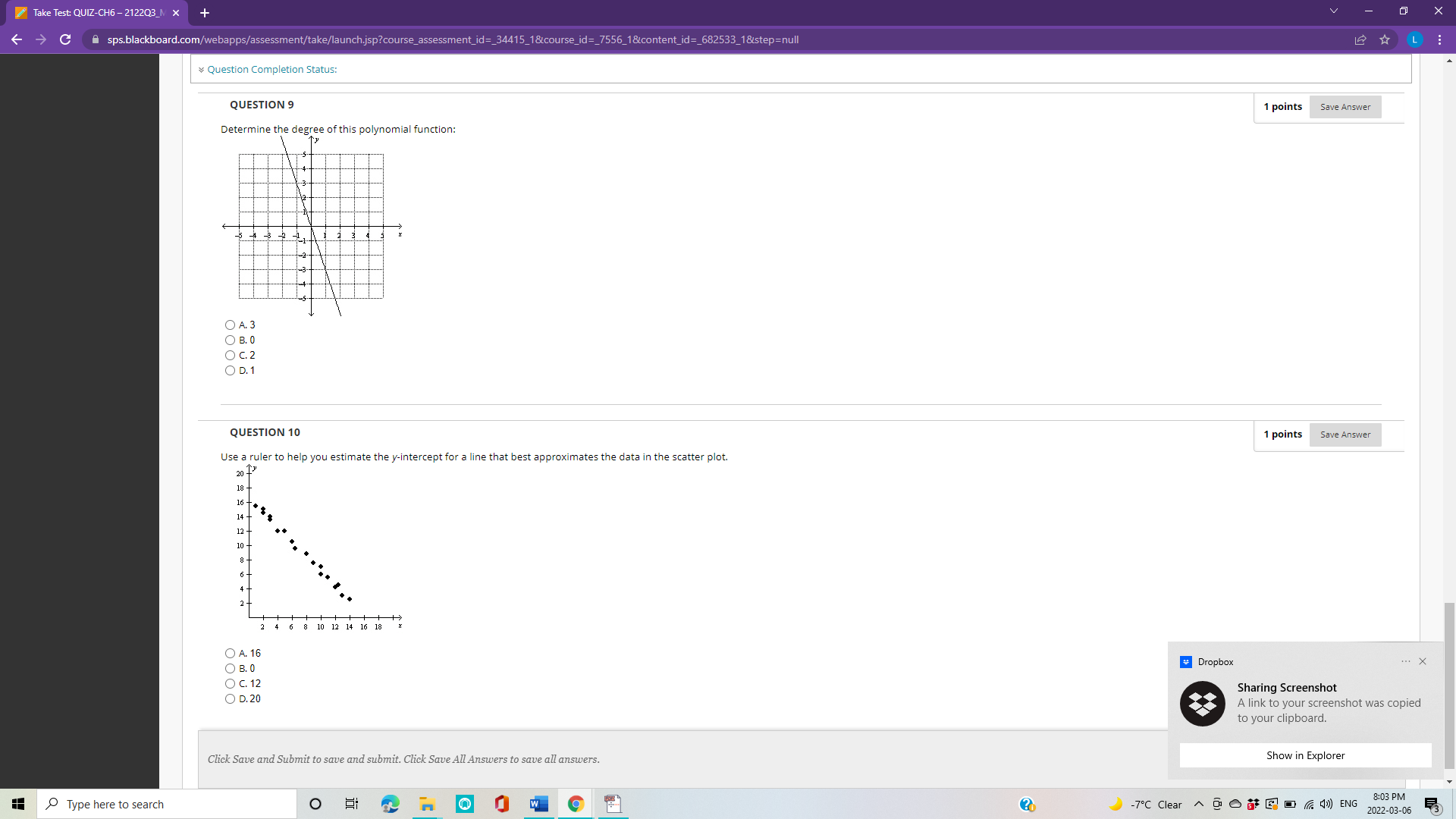Open Microsoft Edge from taskbar
The width and height of the screenshot is (1456, 819).
coord(390,804)
